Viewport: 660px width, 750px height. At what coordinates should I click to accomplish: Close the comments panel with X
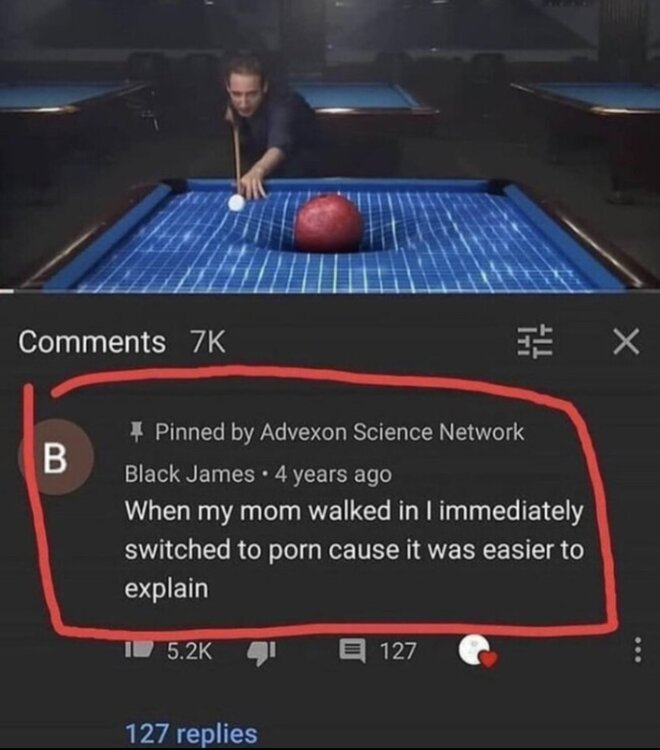[x=626, y=342]
